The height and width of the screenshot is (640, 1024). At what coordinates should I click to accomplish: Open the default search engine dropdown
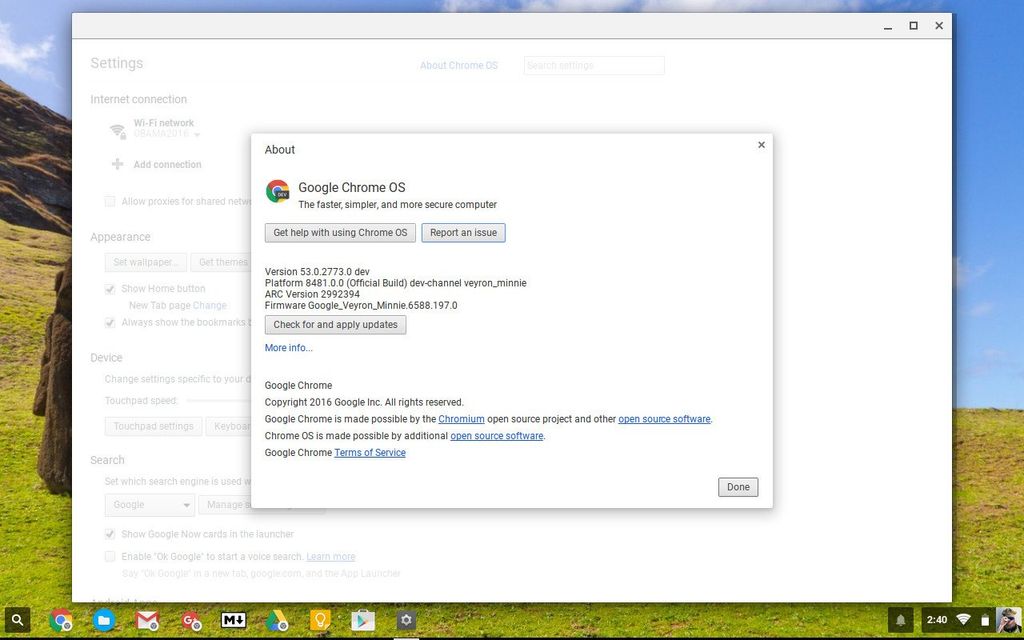(x=149, y=505)
